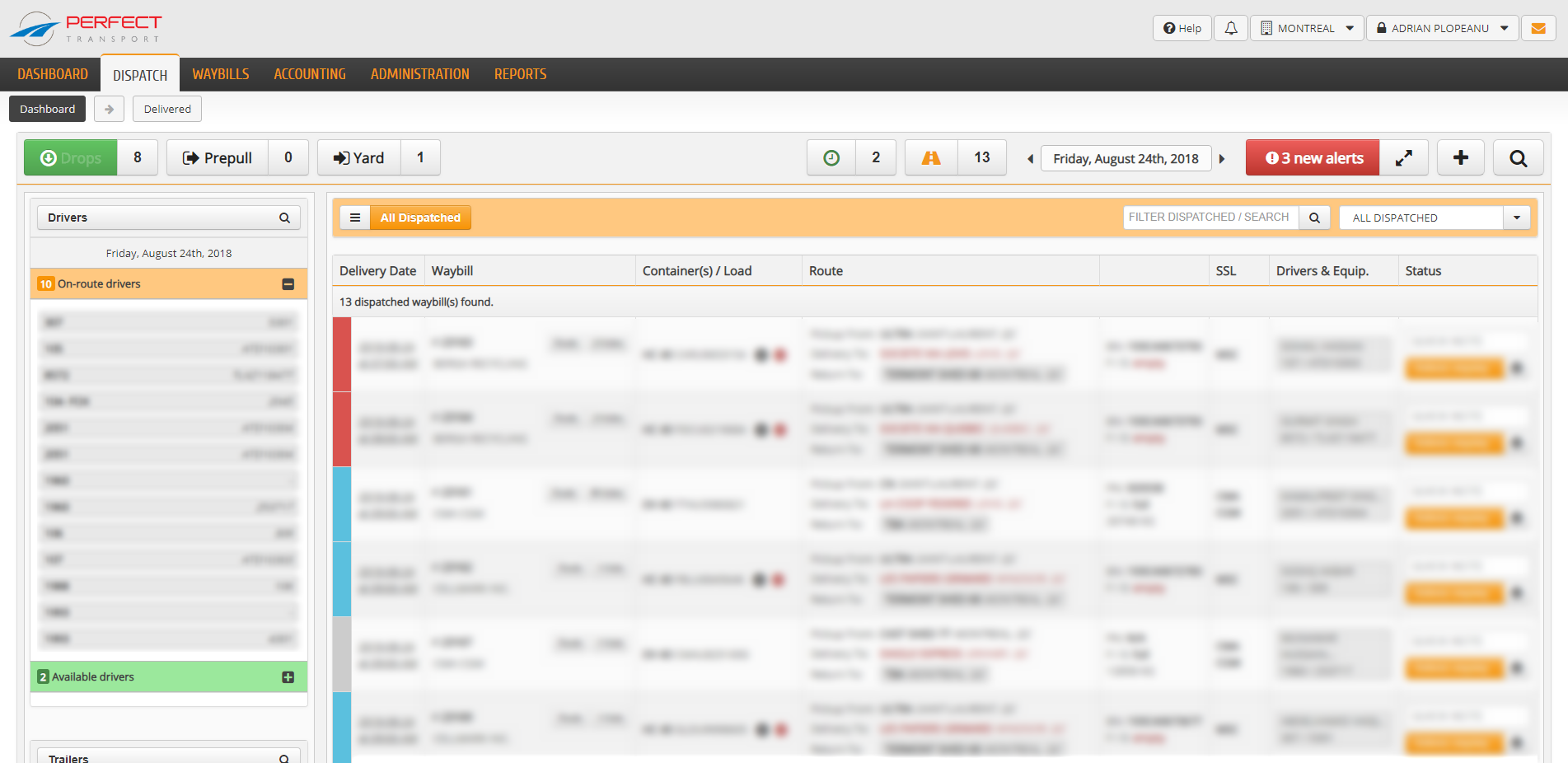Open the ALL DISPATCHED dropdown
The height and width of the screenshot is (763, 1568).
[x=1517, y=217]
